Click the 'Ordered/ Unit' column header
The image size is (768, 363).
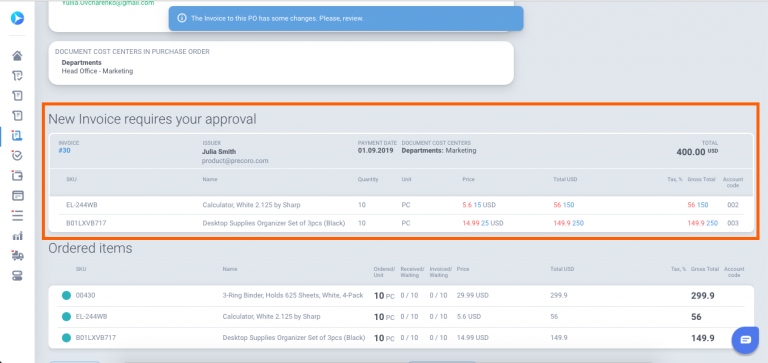click(384, 272)
